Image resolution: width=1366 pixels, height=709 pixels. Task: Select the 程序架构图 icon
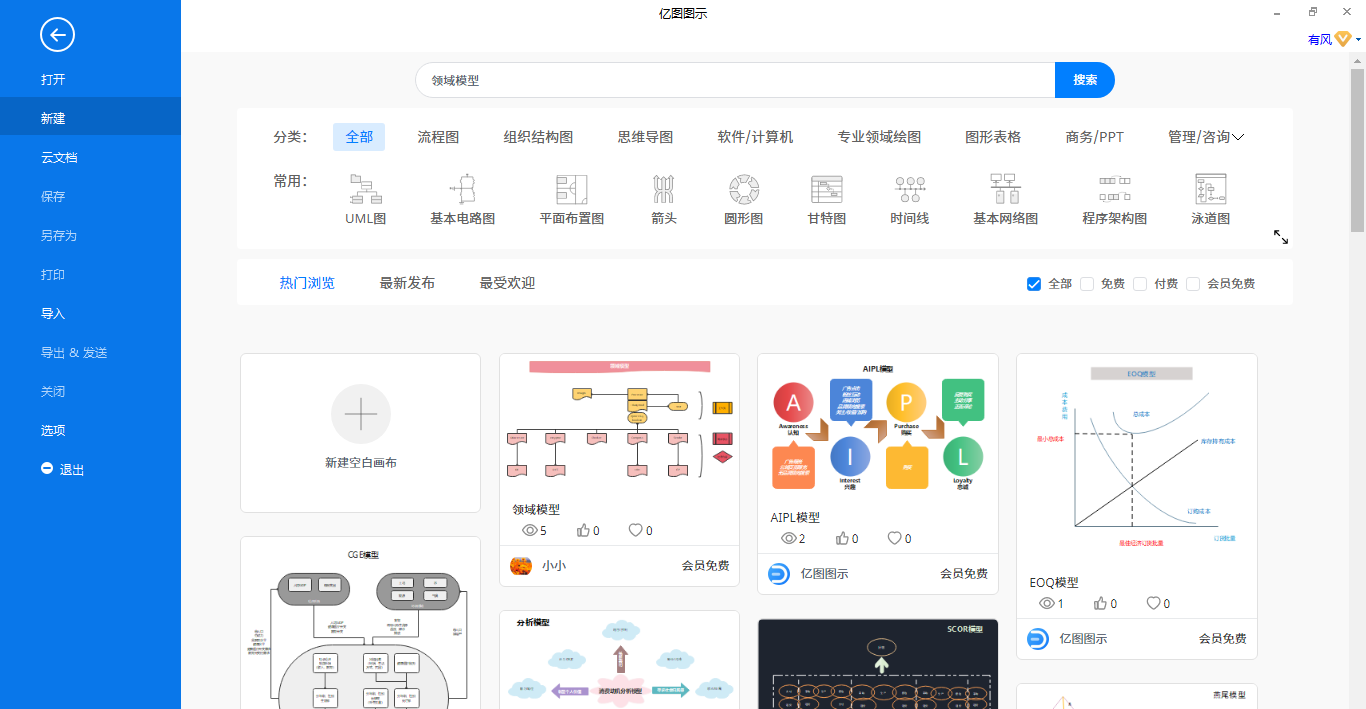tap(1114, 189)
